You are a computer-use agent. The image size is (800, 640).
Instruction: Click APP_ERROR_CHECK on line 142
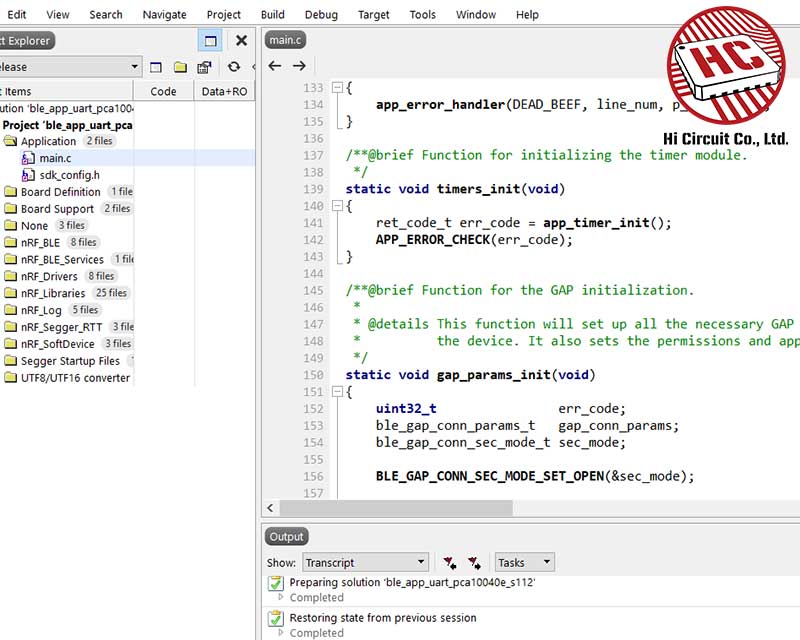coord(433,240)
